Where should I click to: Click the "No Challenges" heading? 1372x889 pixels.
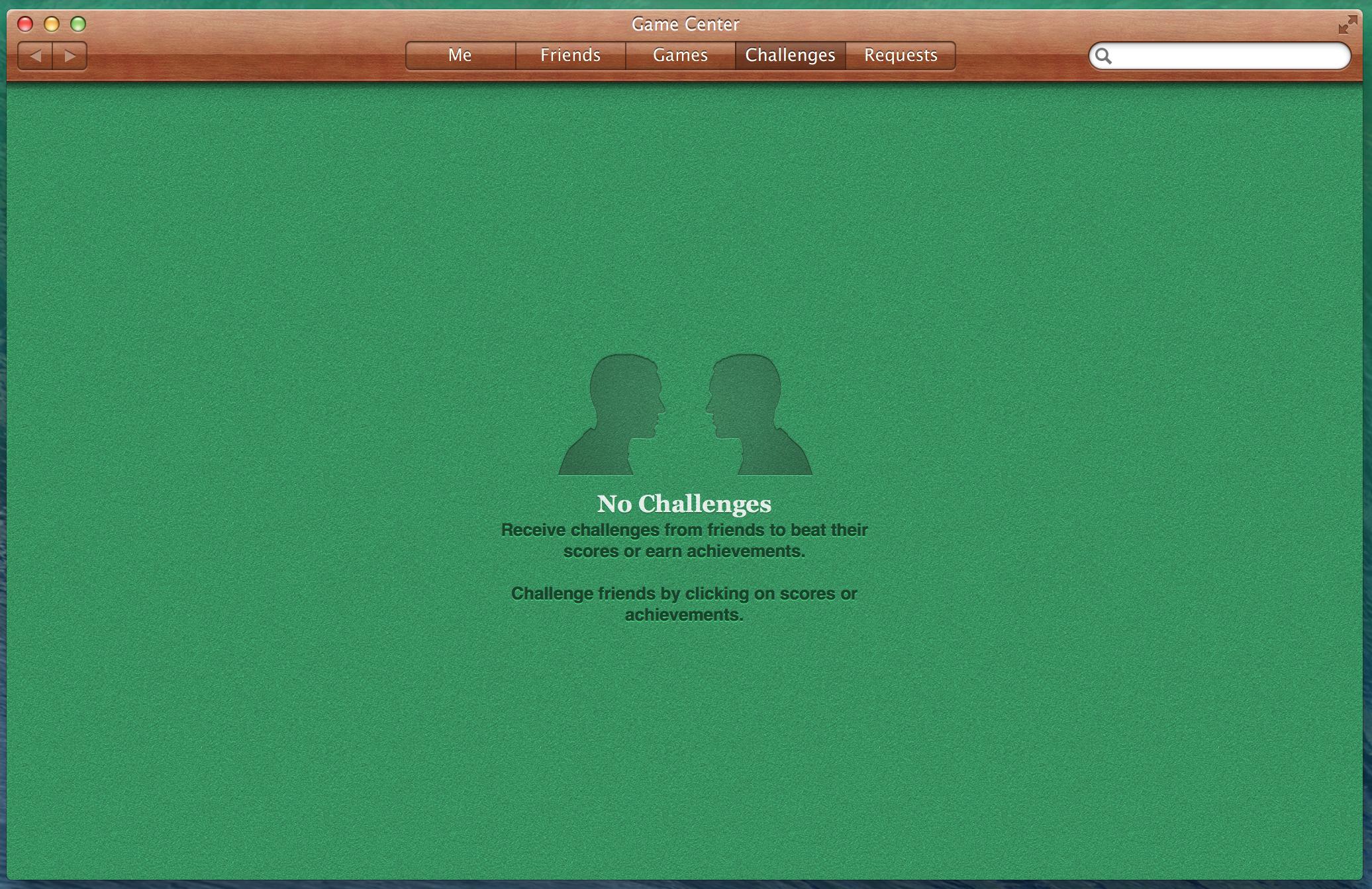(x=684, y=504)
